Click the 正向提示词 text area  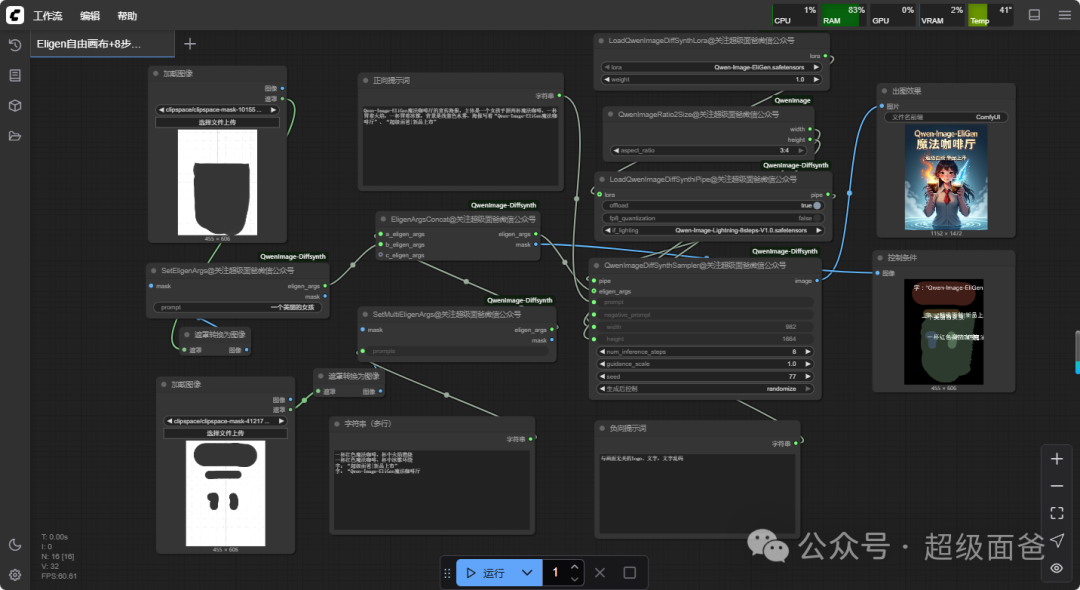[x=461, y=145]
